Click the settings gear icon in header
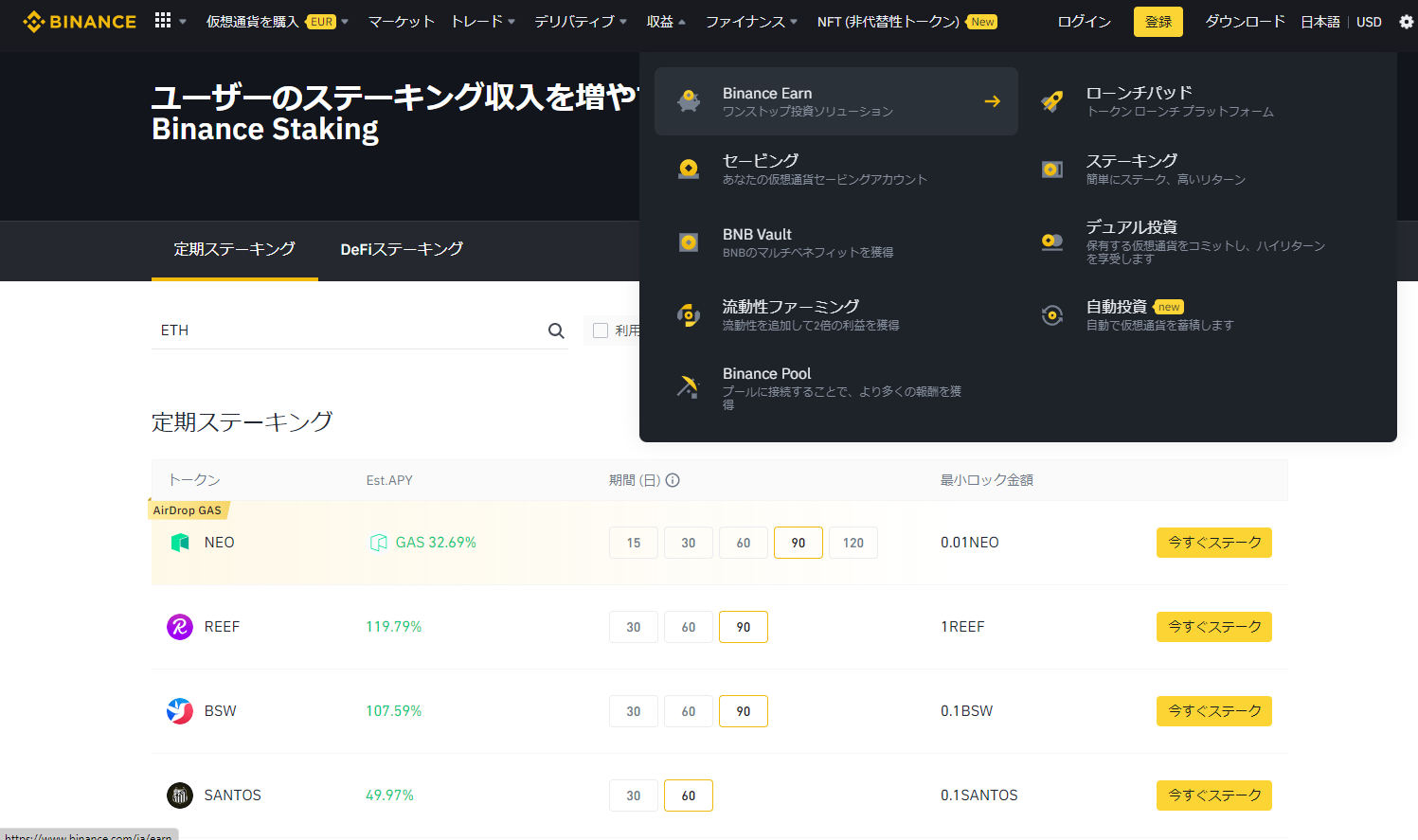This screenshot has height=840, width=1418. coord(1406,22)
